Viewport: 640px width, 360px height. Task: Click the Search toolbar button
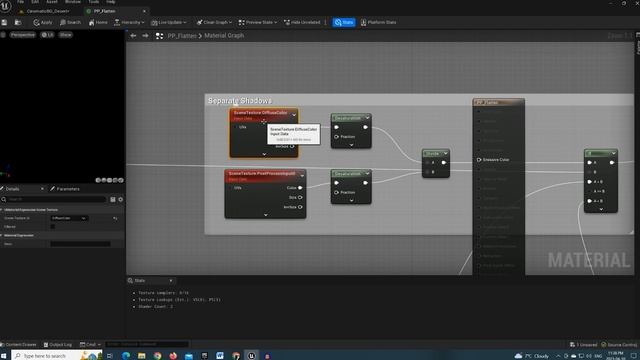coord(70,22)
